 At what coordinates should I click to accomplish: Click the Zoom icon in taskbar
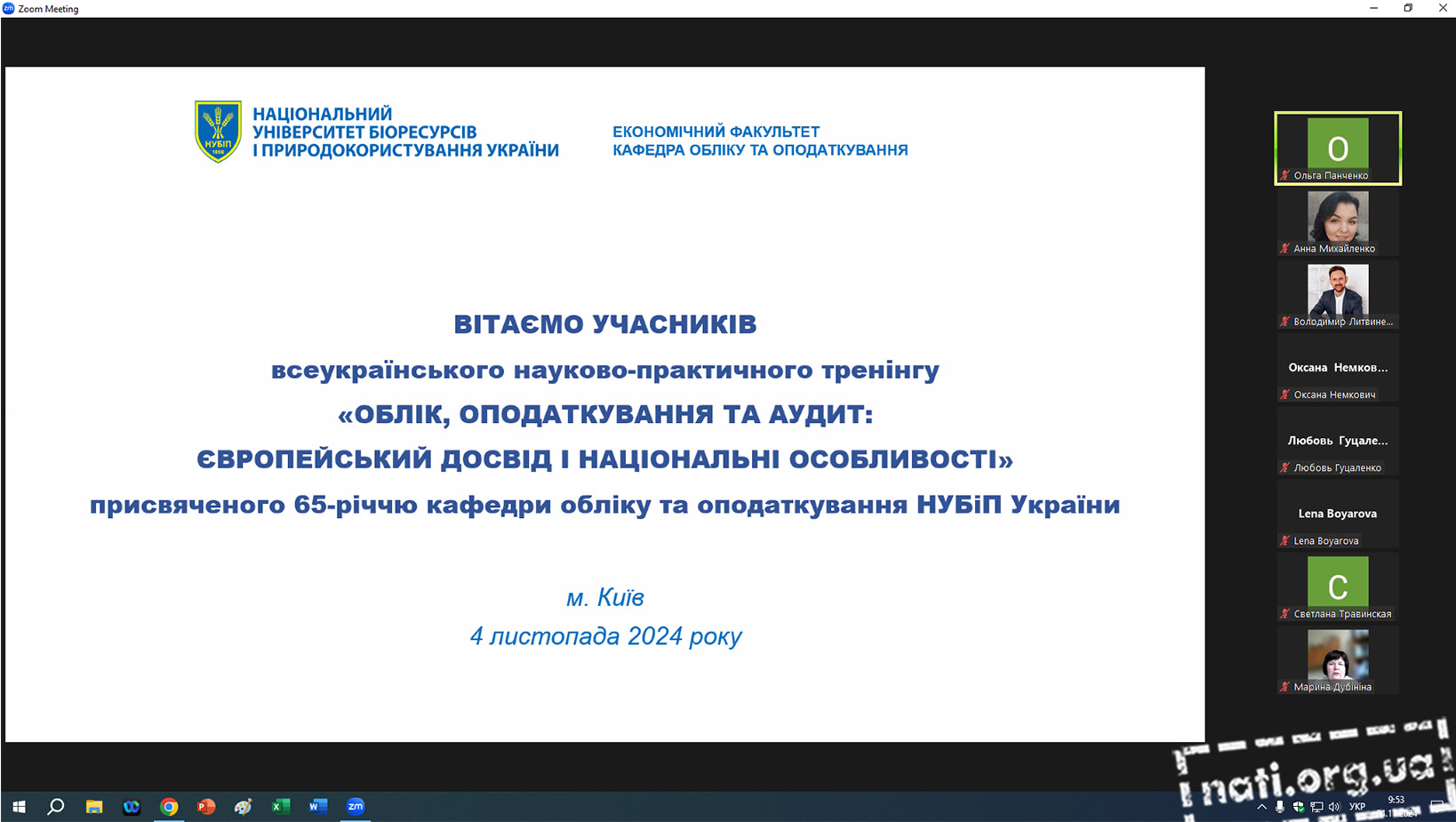pyautogui.click(x=356, y=807)
